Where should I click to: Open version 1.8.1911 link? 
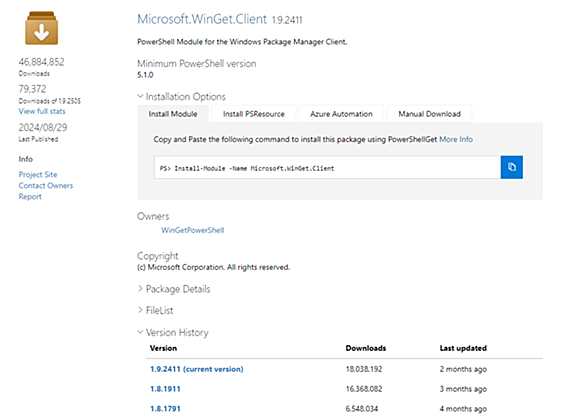pyautogui.click(x=165, y=389)
